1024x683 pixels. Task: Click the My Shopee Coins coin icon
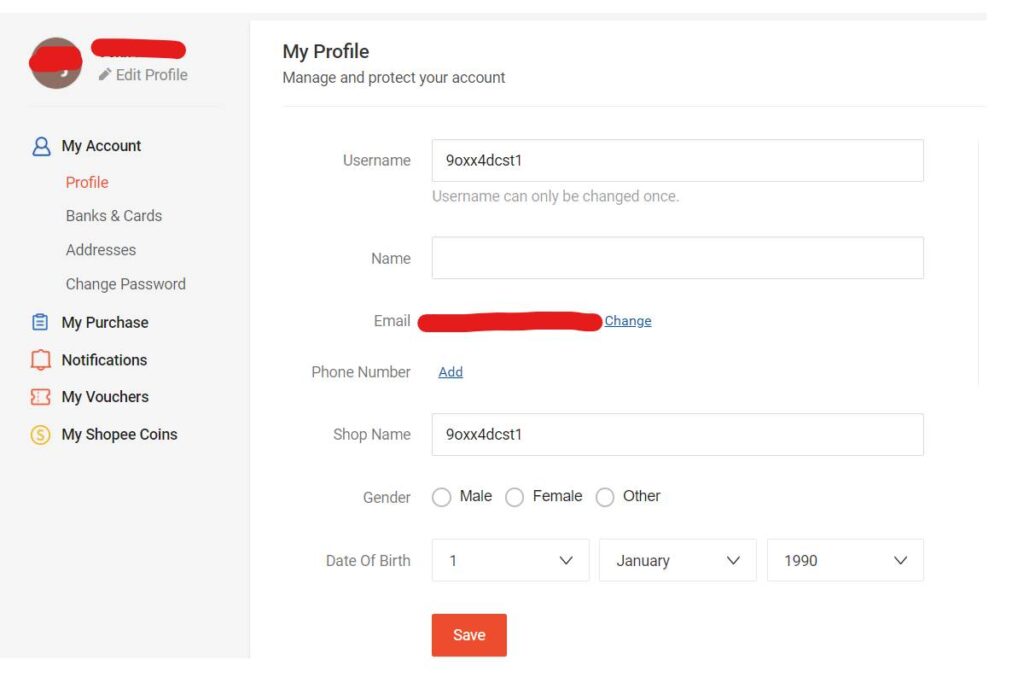(39, 434)
